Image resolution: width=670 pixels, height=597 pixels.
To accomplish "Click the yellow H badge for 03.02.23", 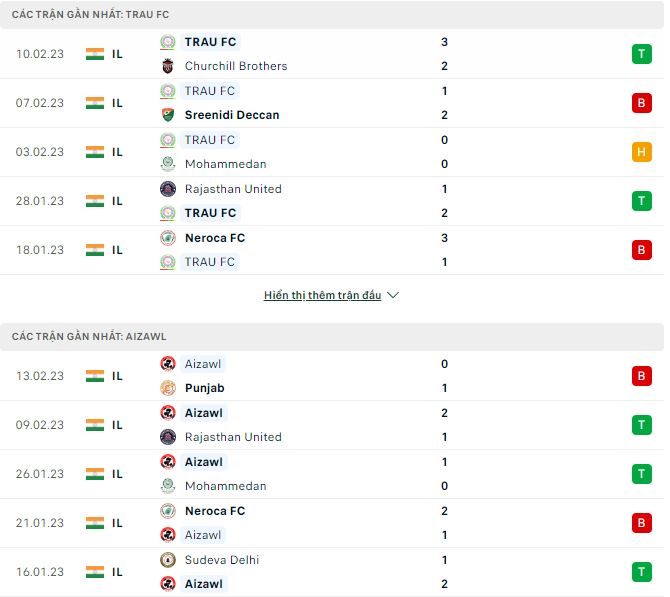I will click(641, 152).
